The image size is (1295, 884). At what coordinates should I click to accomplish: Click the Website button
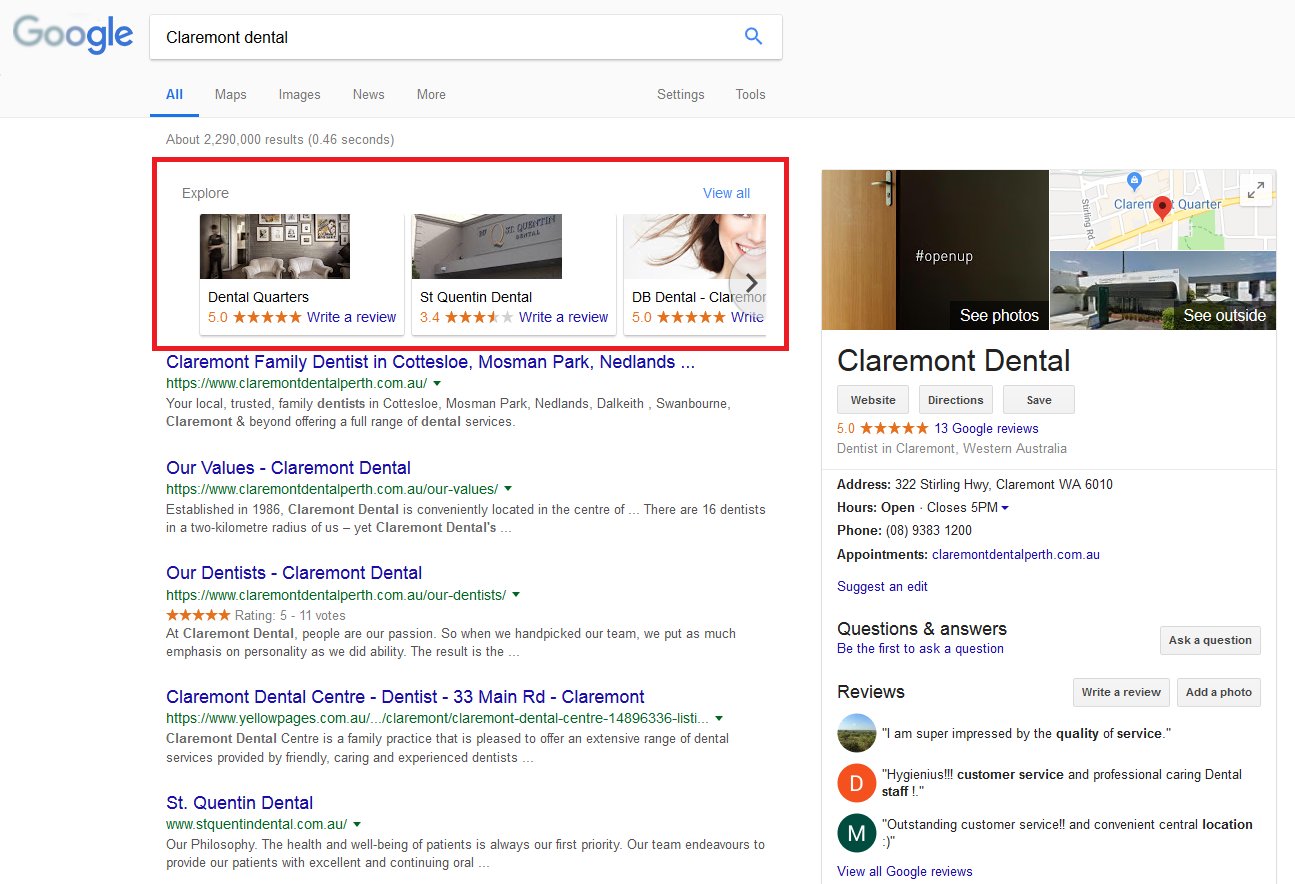(x=873, y=400)
